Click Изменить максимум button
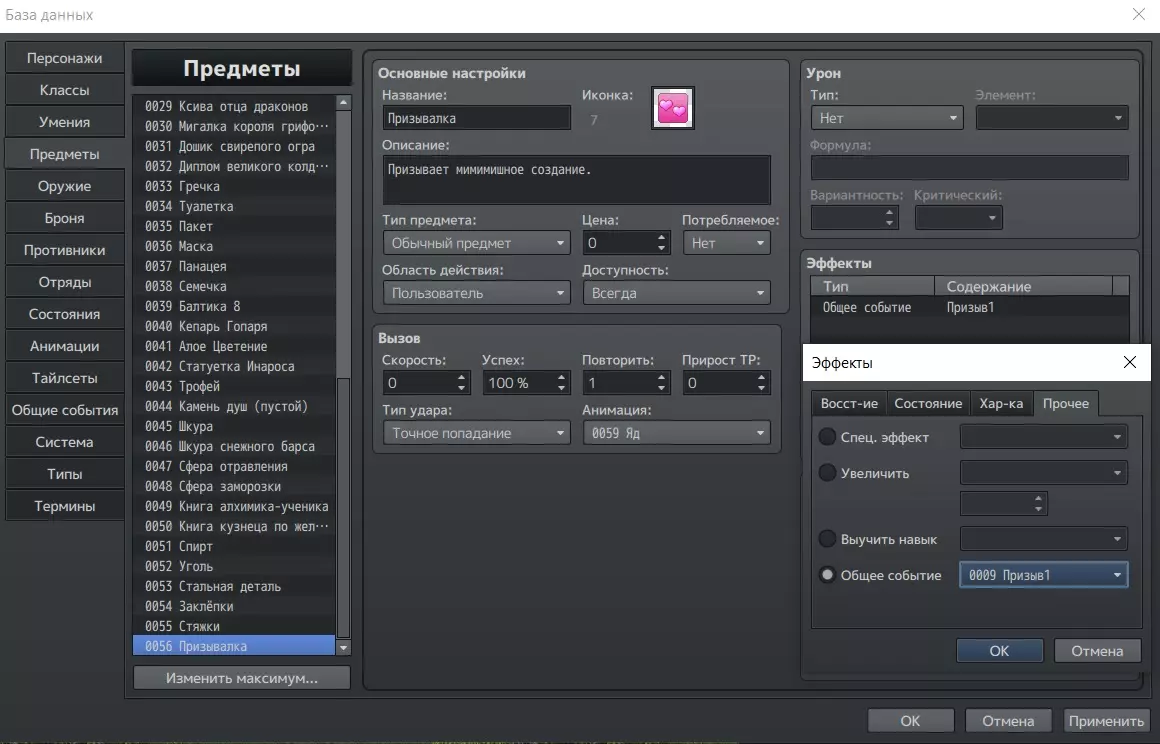Viewport: 1160px width, 744px height. pyautogui.click(x=242, y=678)
